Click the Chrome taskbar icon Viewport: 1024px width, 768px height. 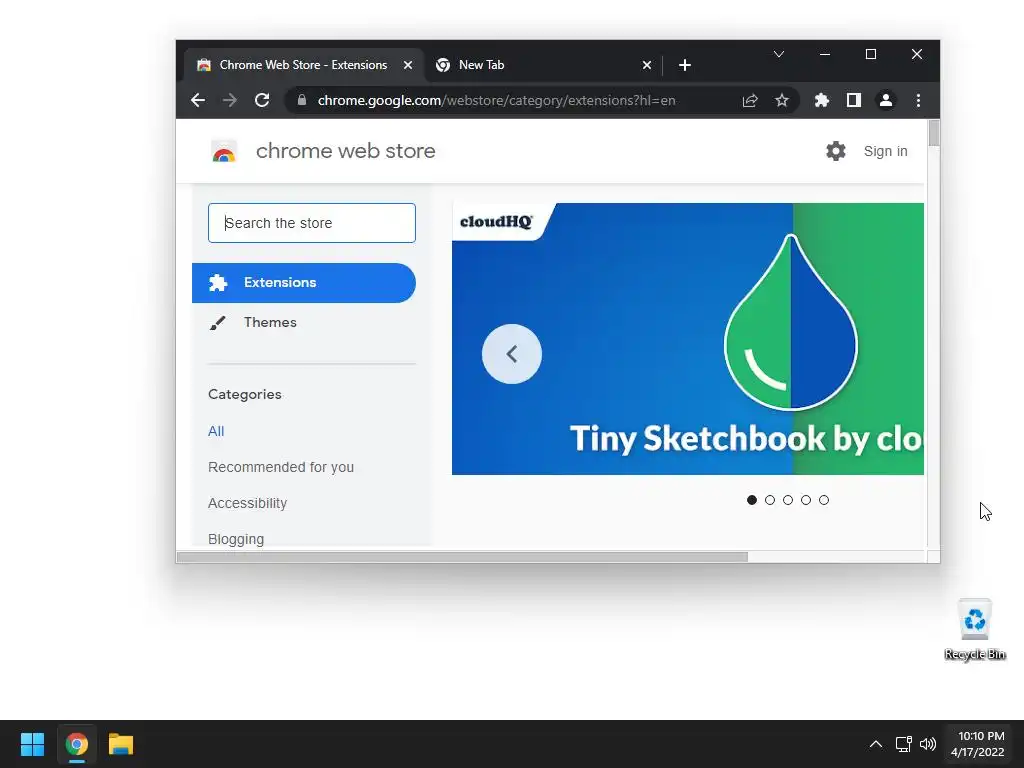point(76,744)
